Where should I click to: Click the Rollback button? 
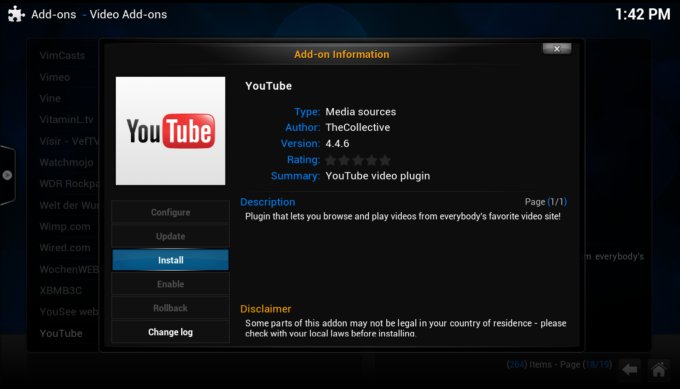tap(170, 308)
